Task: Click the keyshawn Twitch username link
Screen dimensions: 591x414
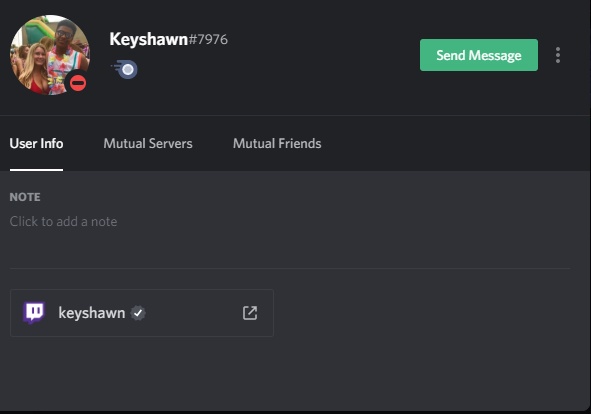Action: (x=92, y=313)
